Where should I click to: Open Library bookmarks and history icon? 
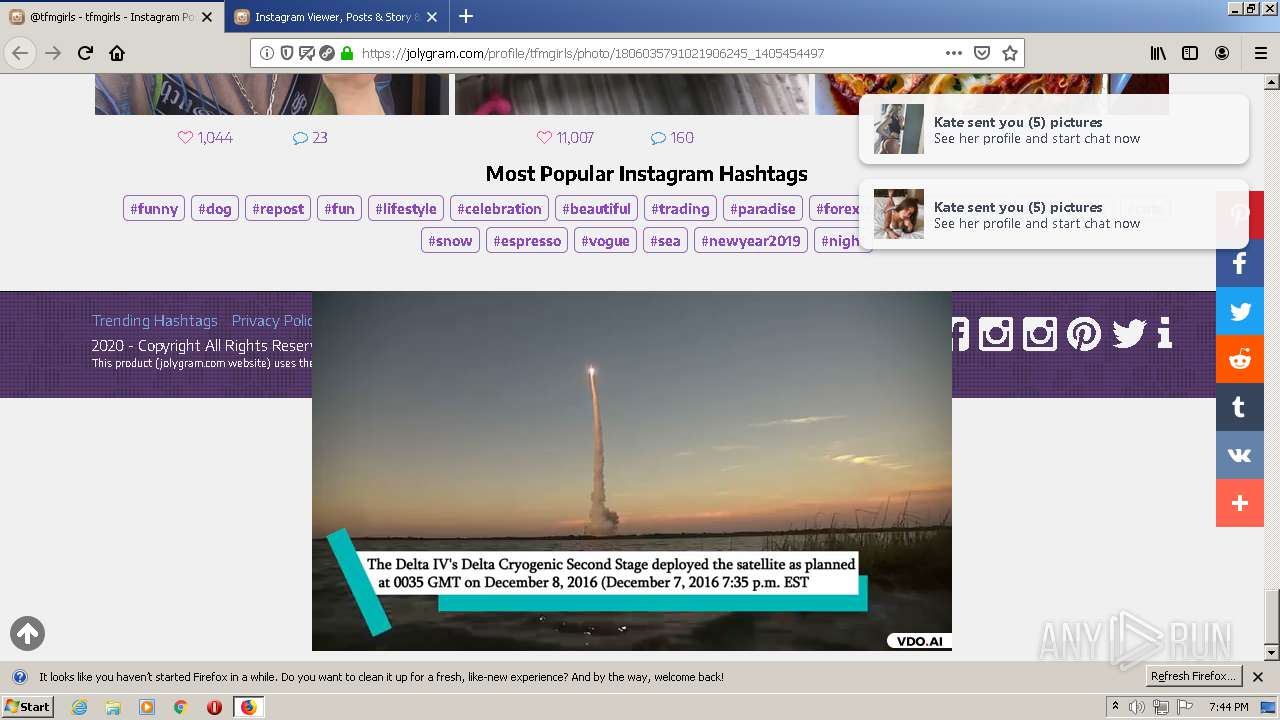(1158, 53)
